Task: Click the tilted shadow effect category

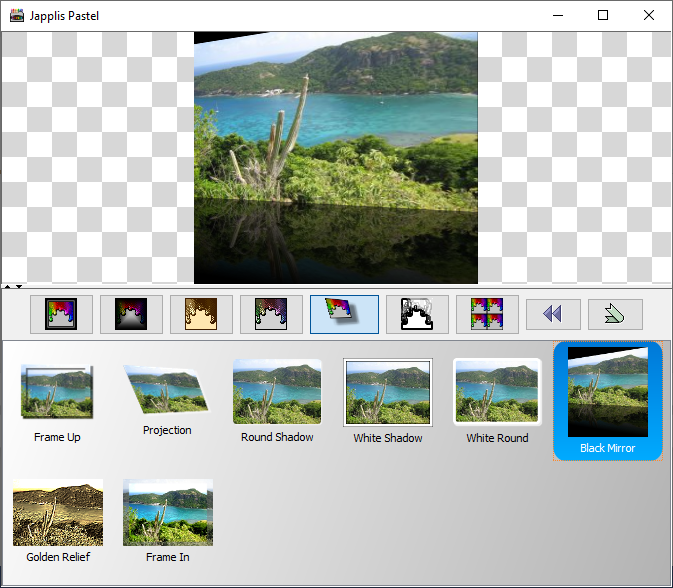Action: click(x=344, y=314)
